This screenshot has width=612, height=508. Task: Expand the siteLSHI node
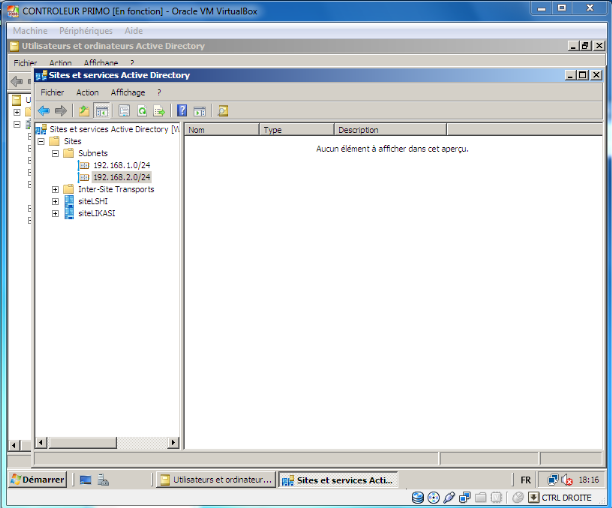[55, 202]
